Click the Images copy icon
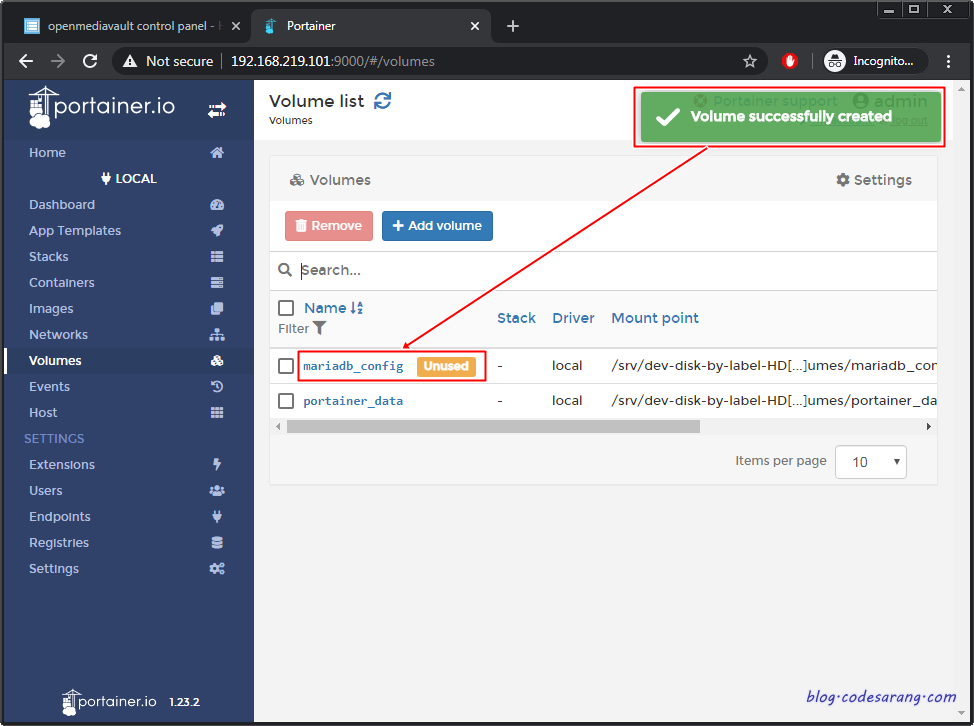974x726 pixels. (217, 309)
